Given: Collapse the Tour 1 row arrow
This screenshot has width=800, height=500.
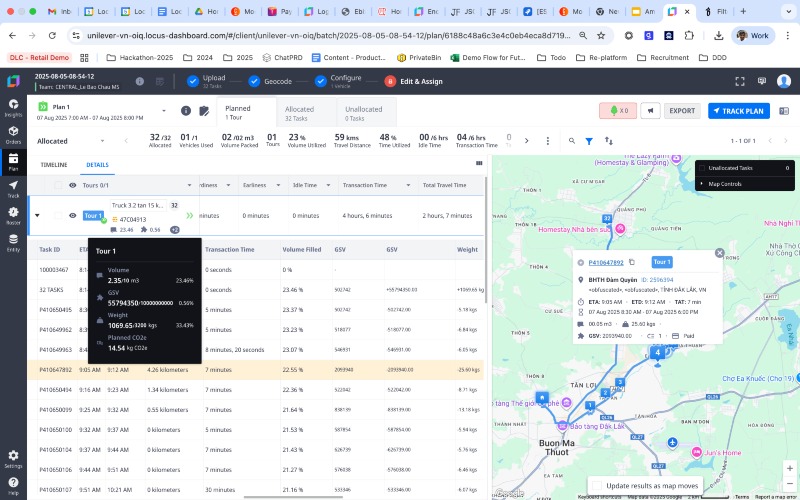Looking at the screenshot, I should click(x=37, y=215).
